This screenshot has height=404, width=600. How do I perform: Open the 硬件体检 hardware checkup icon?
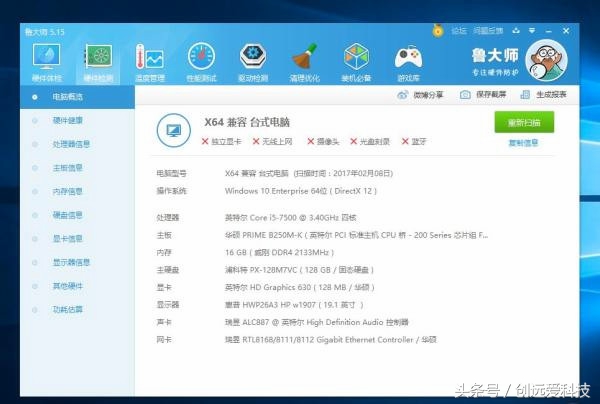(46, 63)
